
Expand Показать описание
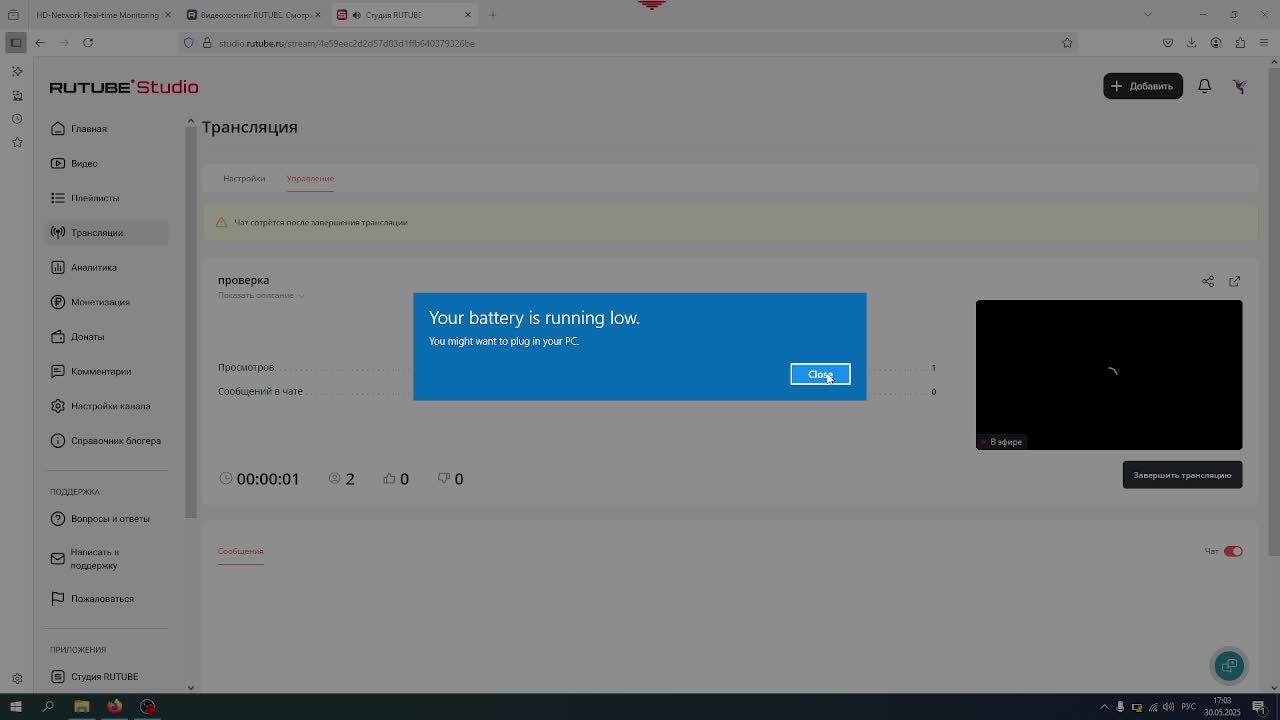(261, 295)
